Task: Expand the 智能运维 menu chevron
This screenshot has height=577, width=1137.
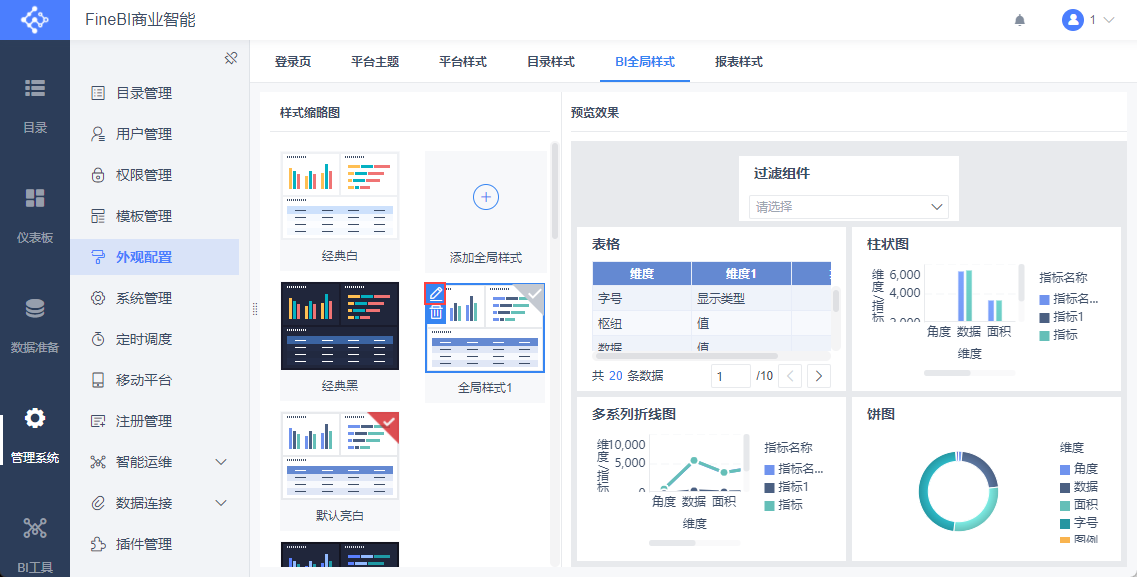Action: click(222, 462)
